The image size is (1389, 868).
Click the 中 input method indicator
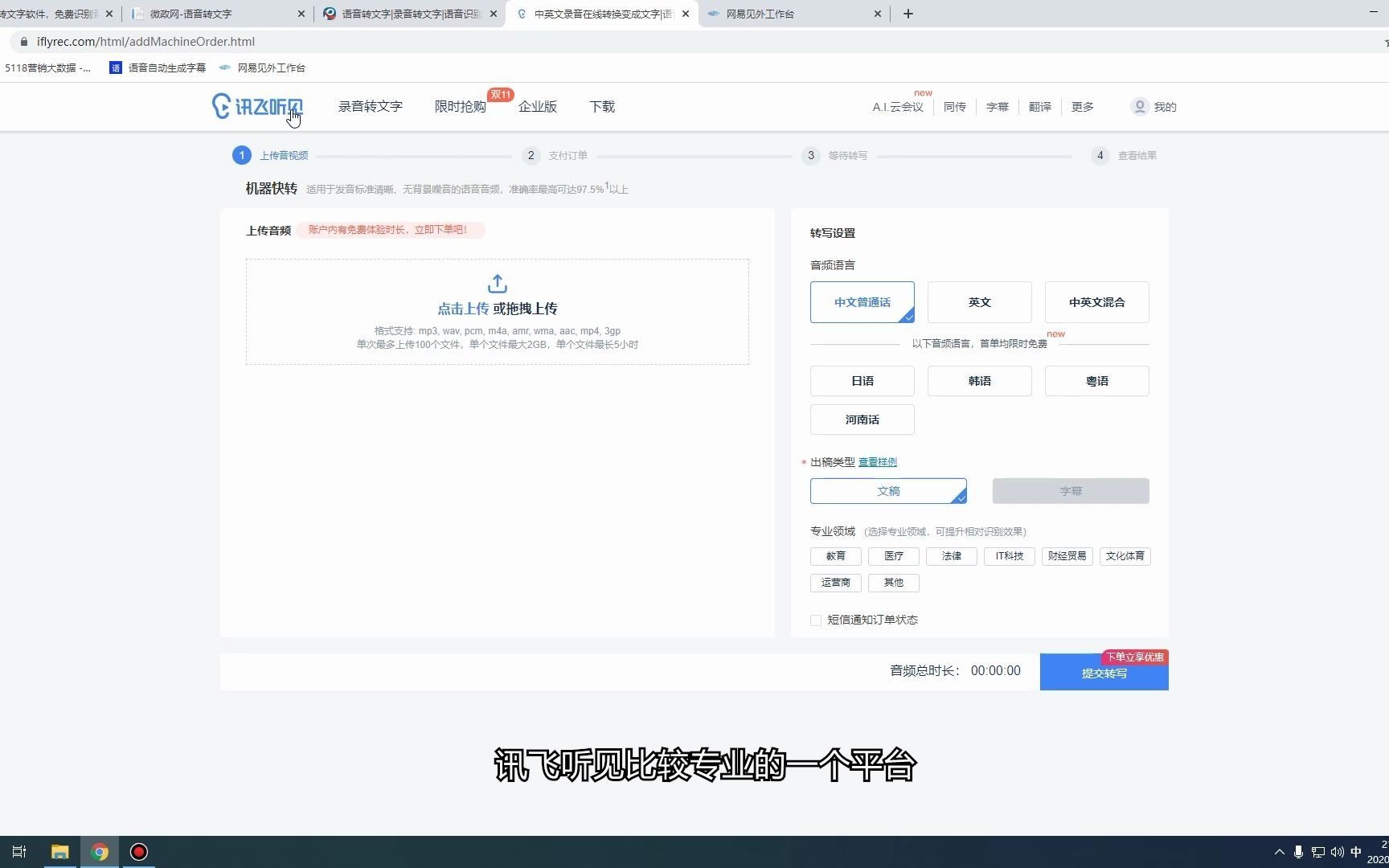pyautogui.click(x=1356, y=852)
